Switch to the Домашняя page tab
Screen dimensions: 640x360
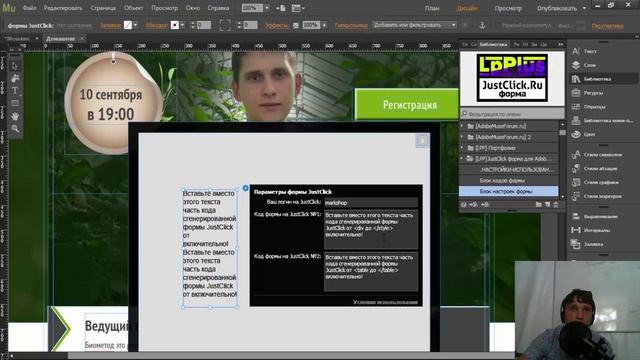tap(60, 39)
